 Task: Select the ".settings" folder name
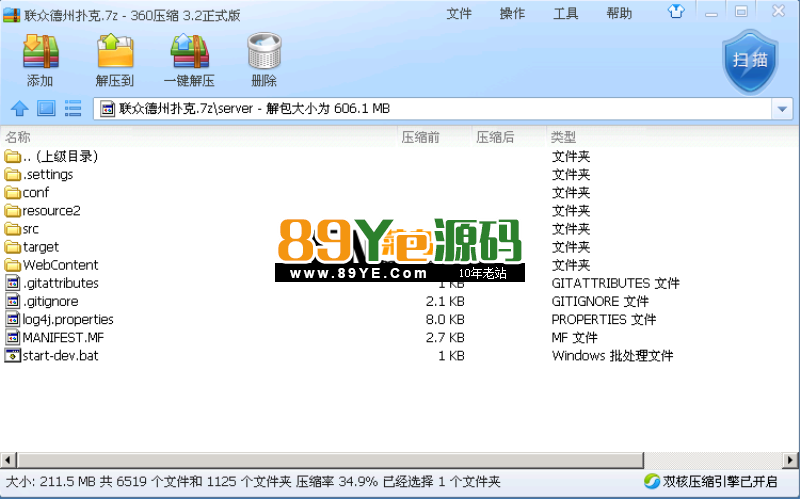48,174
